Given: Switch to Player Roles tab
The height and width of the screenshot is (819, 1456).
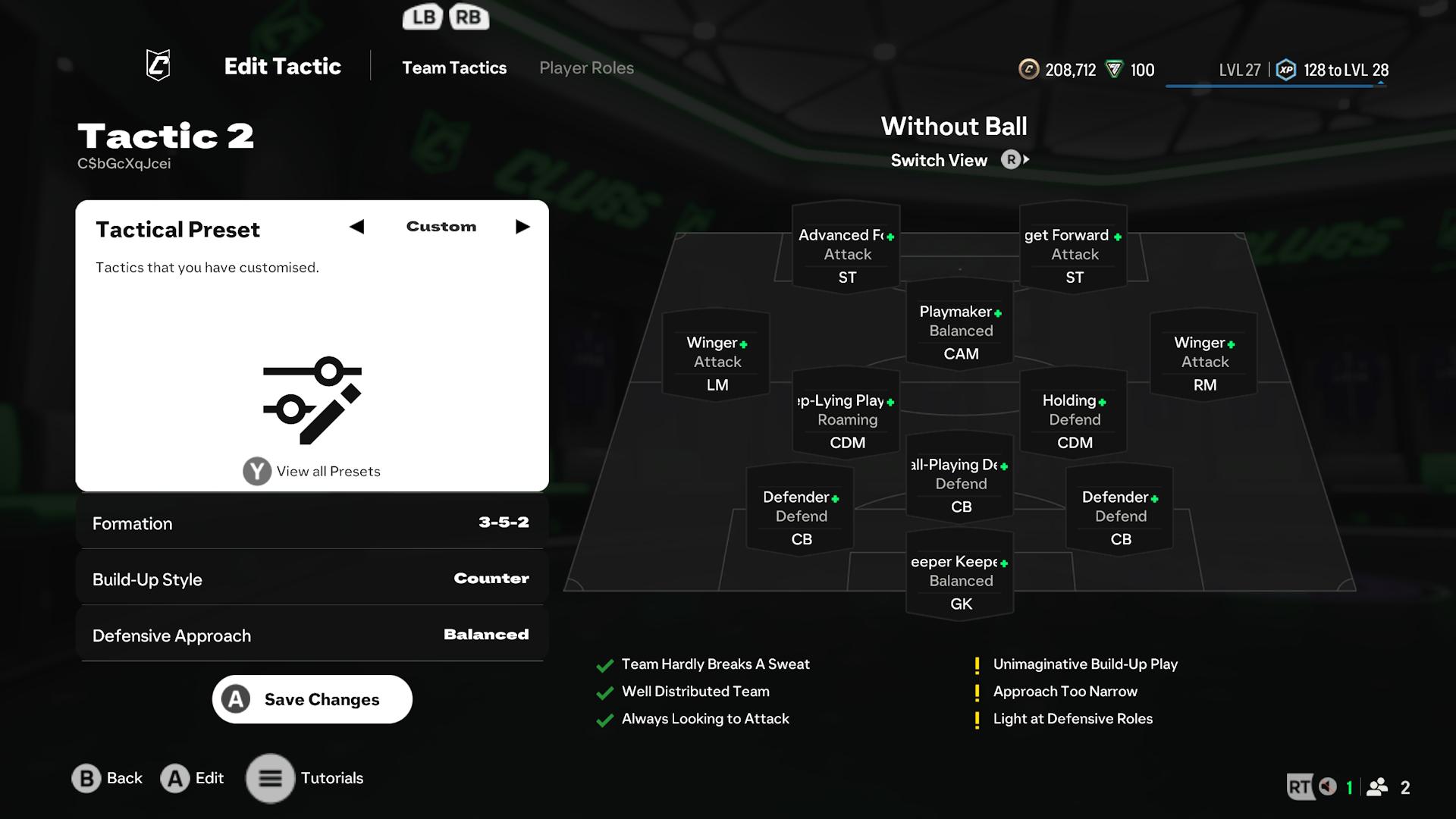Looking at the screenshot, I should (586, 68).
